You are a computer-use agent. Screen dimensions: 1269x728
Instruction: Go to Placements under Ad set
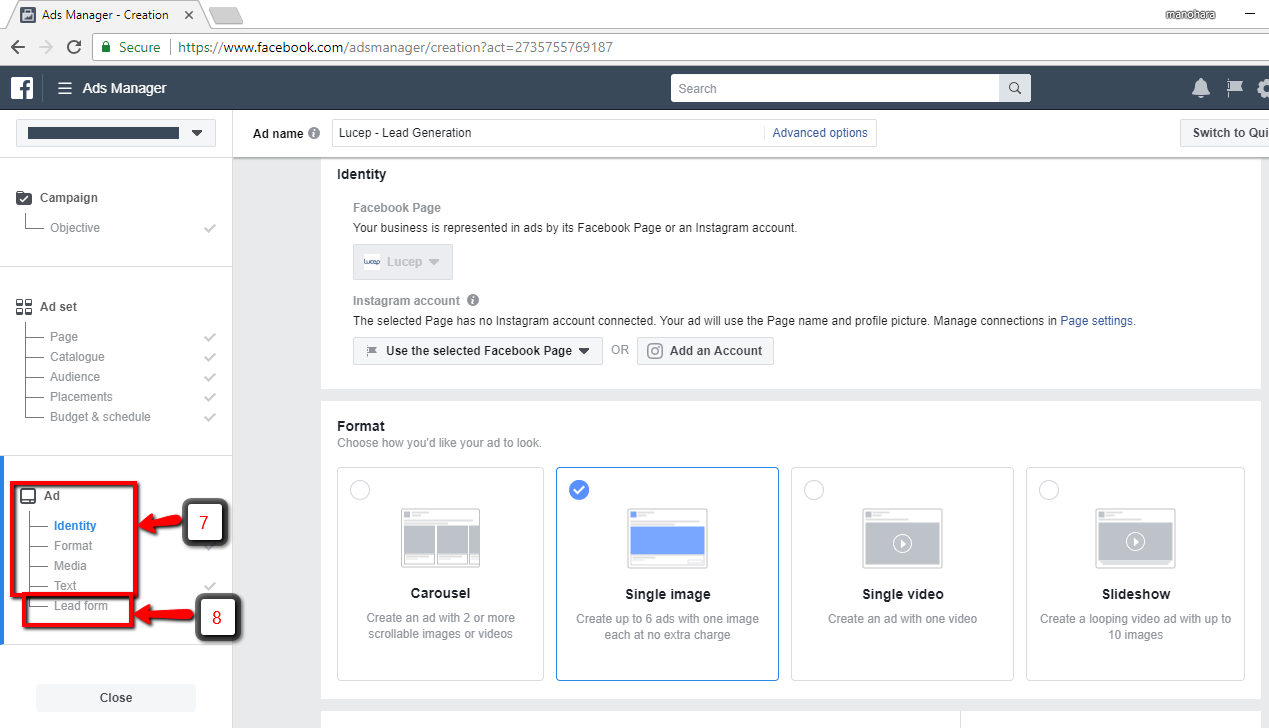[x=81, y=397]
